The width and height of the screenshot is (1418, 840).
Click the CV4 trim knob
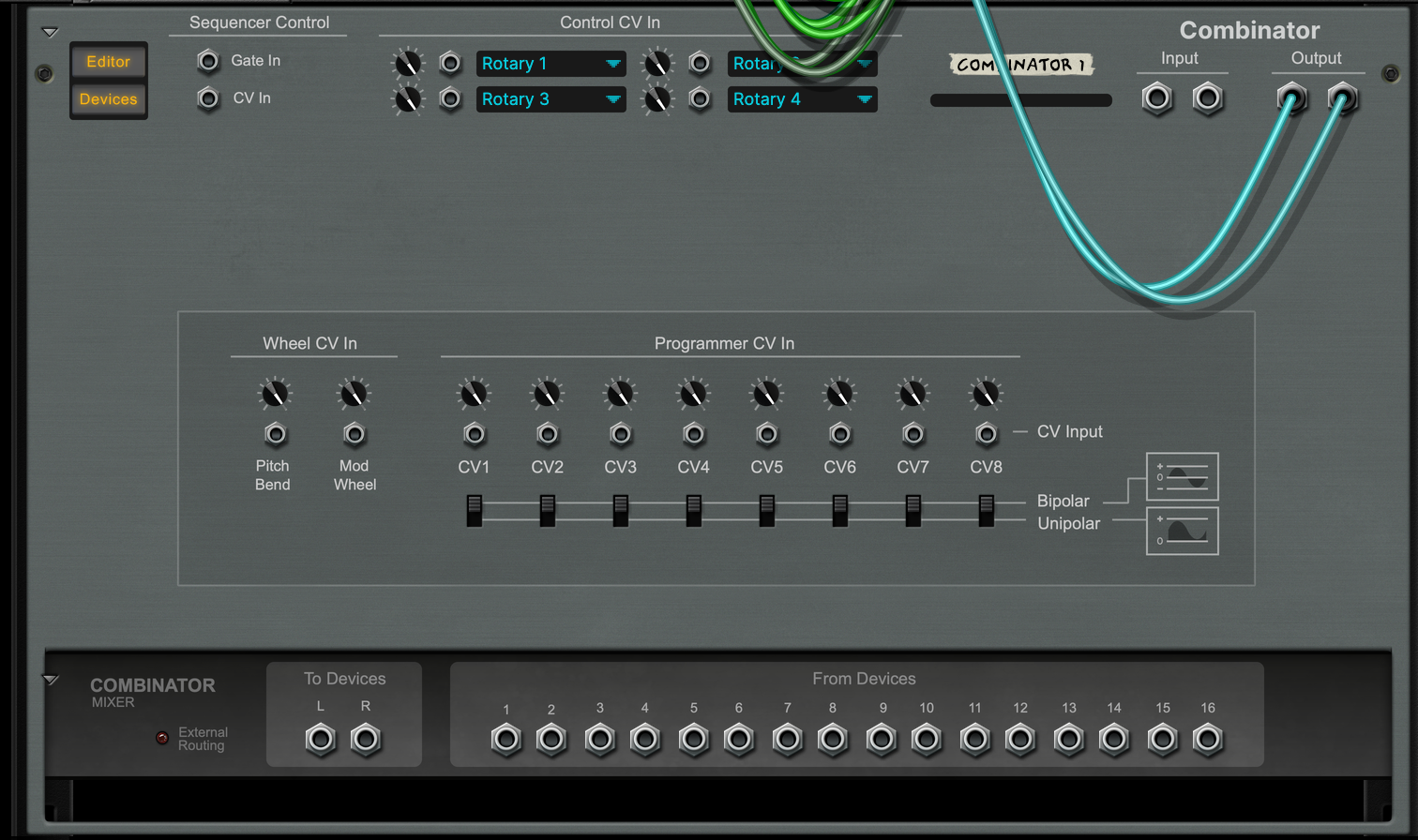click(x=693, y=395)
